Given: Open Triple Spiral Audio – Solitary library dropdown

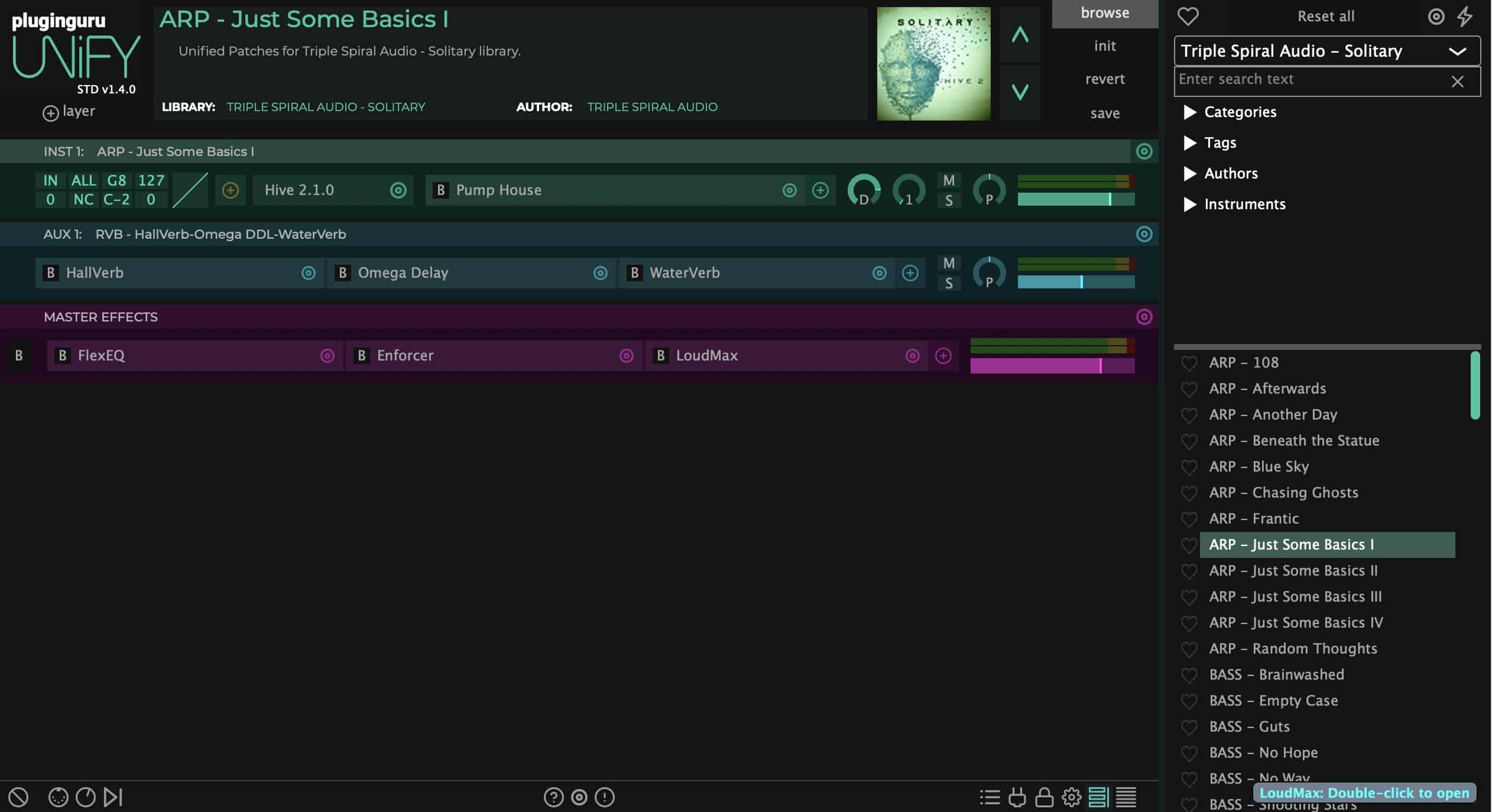Looking at the screenshot, I should point(1327,51).
